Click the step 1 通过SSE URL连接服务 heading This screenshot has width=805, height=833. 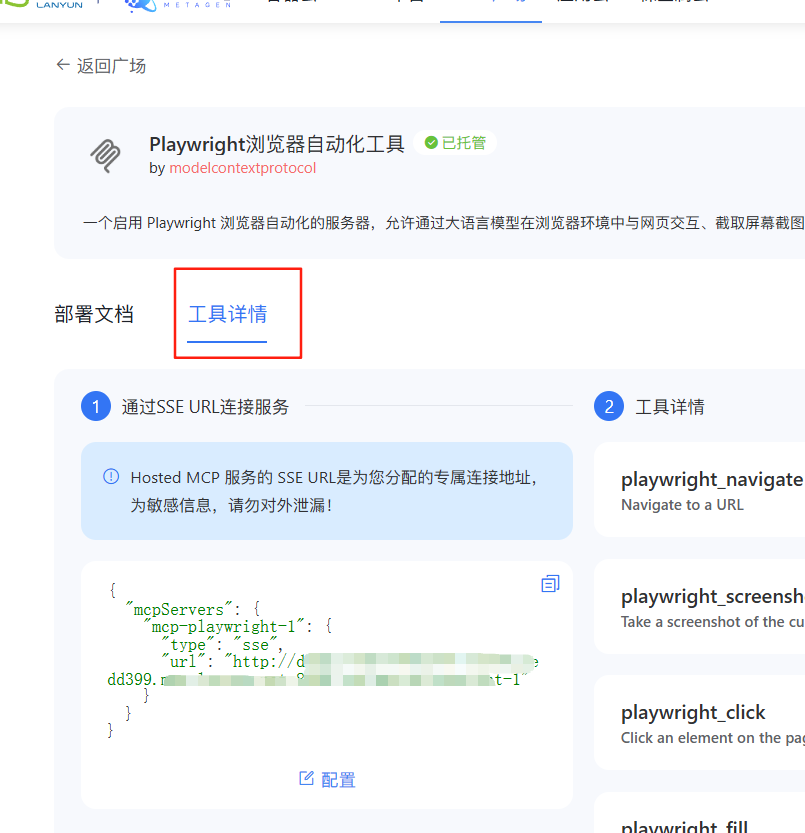tap(205, 406)
